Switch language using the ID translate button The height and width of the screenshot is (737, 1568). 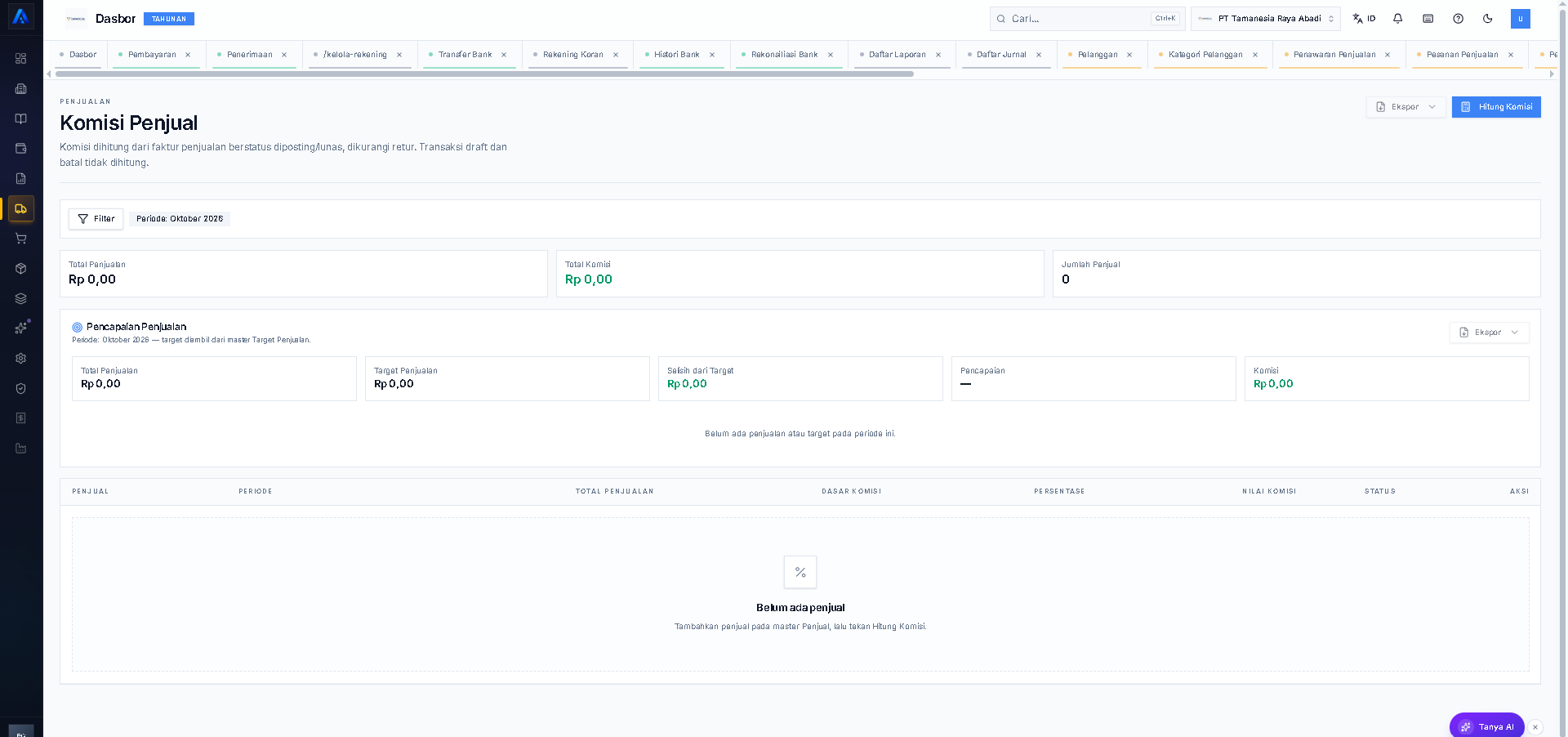tap(1364, 18)
